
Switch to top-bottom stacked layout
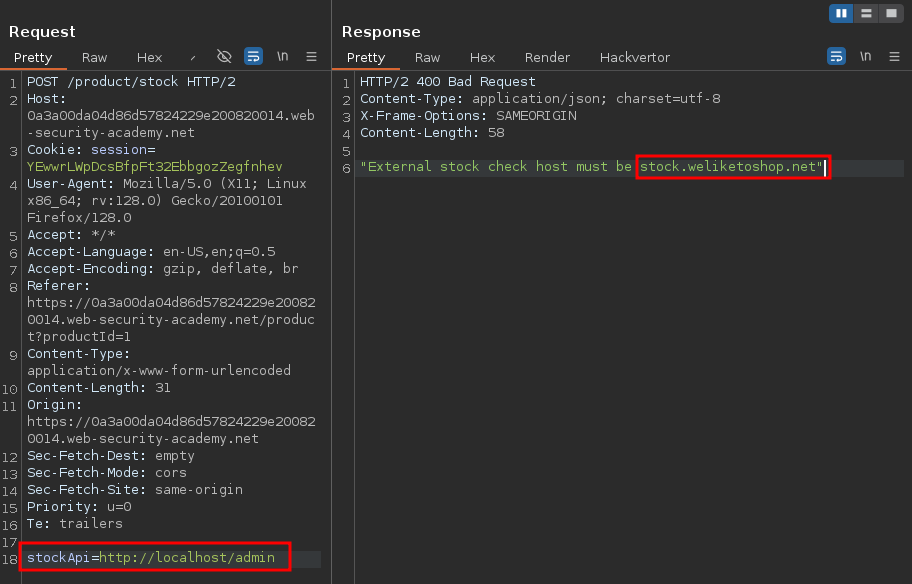(866, 13)
